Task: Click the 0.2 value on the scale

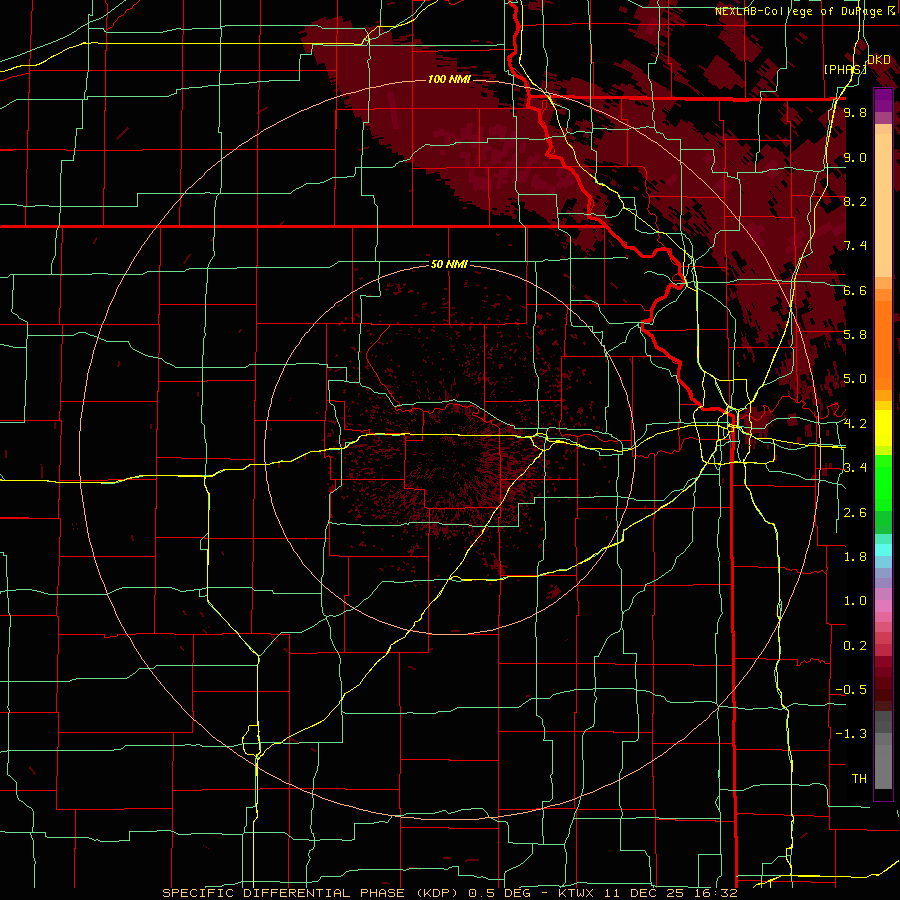Action: click(x=855, y=645)
